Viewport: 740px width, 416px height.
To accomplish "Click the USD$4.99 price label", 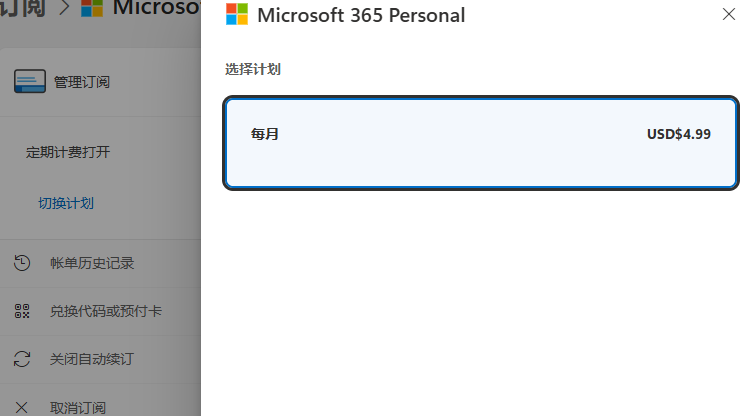I will (x=679, y=134).
